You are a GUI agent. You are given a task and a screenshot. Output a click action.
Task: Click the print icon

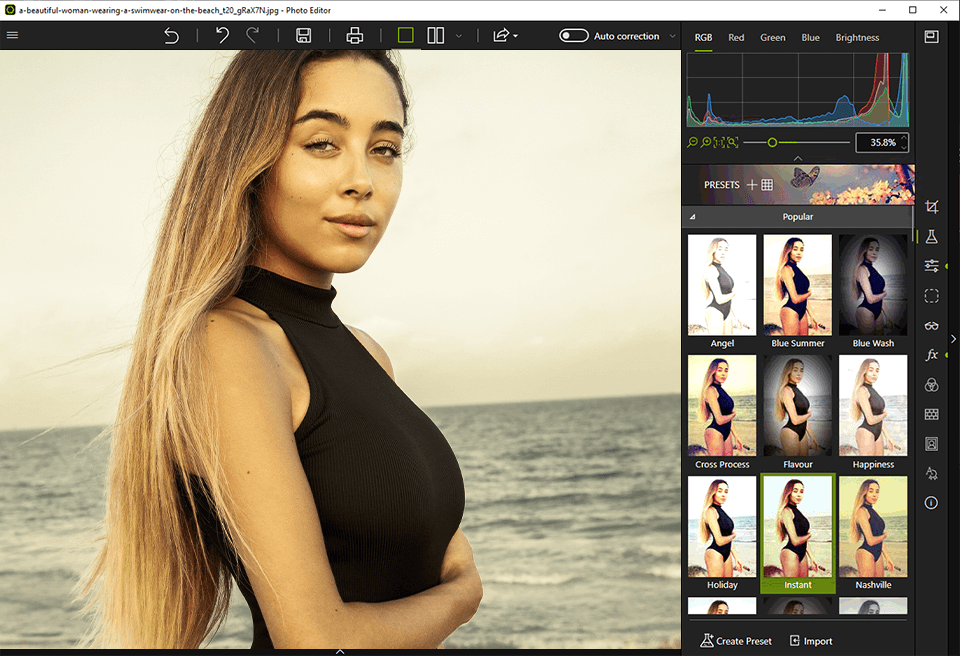[x=355, y=36]
